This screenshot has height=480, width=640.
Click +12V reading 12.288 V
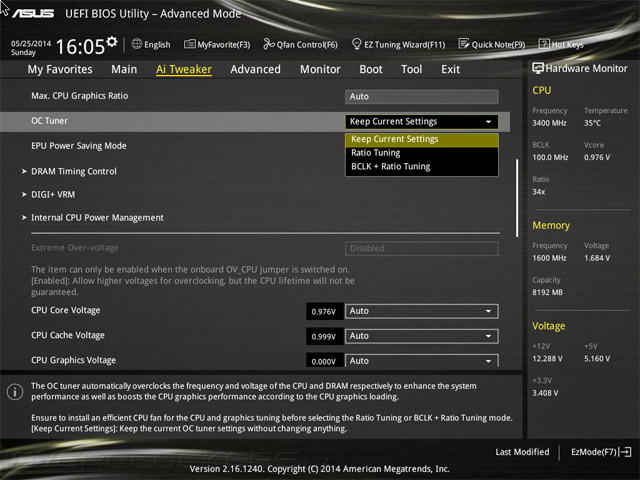pos(547,359)
